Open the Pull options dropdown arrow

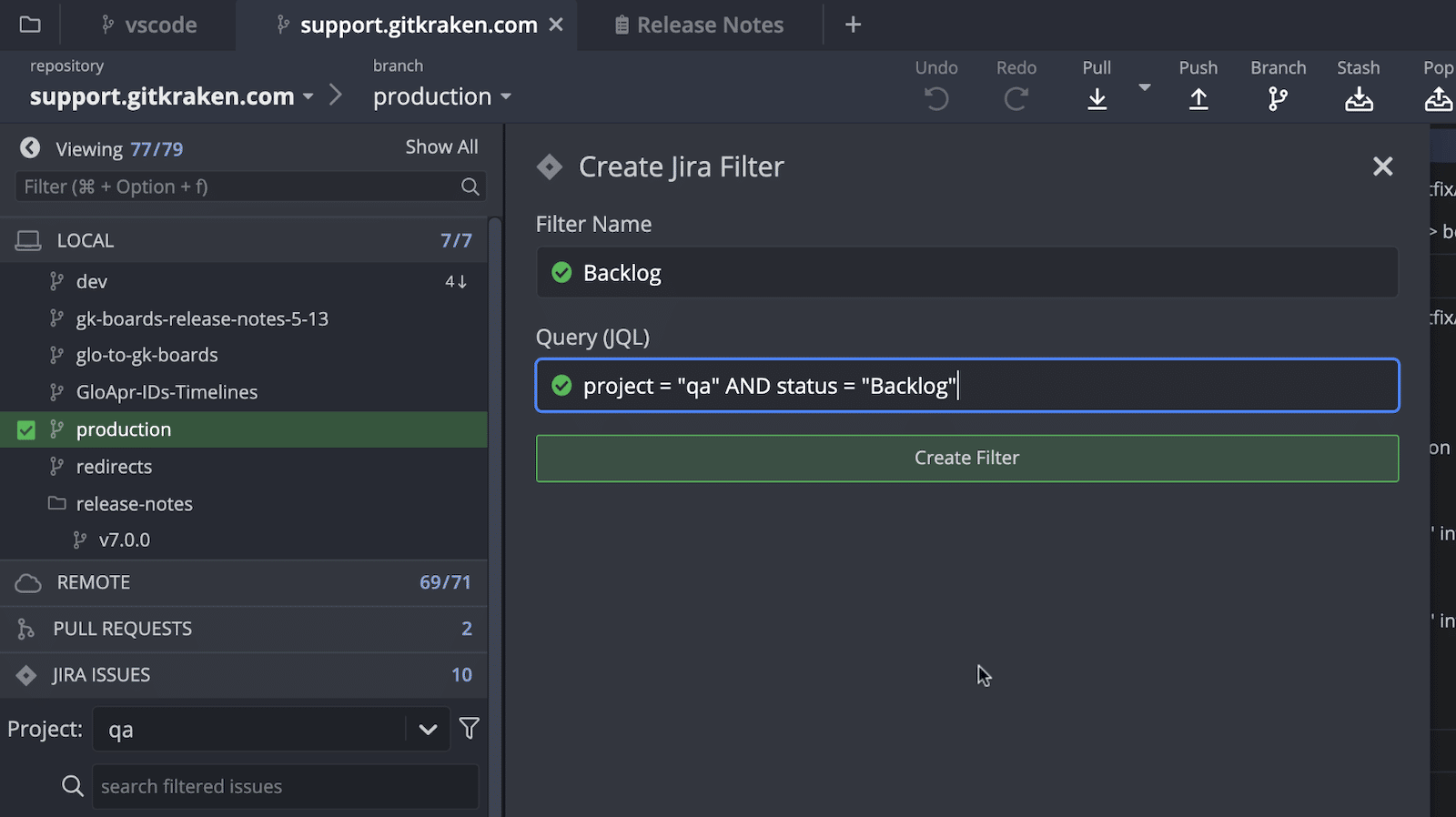click(x=1145, y=87)
